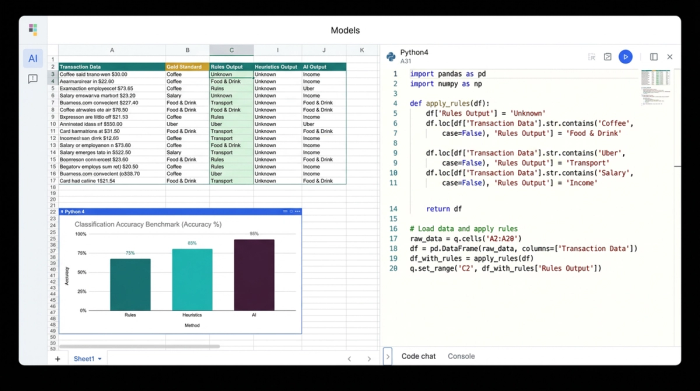Toggle the code editor side layout
Screen dimensions: 700x391
(654, 57)
